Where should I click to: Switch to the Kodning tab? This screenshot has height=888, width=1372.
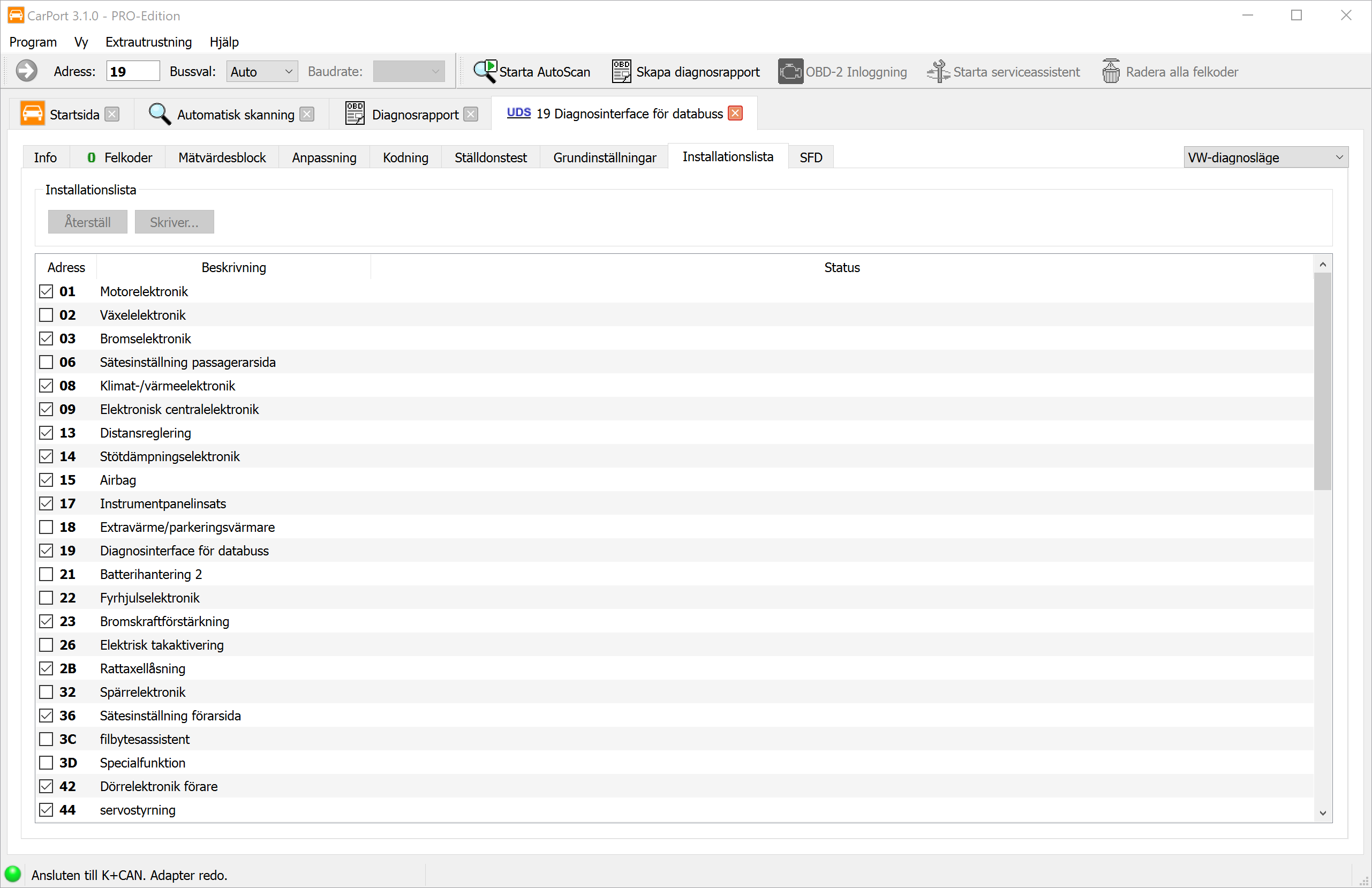tap(405, 157)
